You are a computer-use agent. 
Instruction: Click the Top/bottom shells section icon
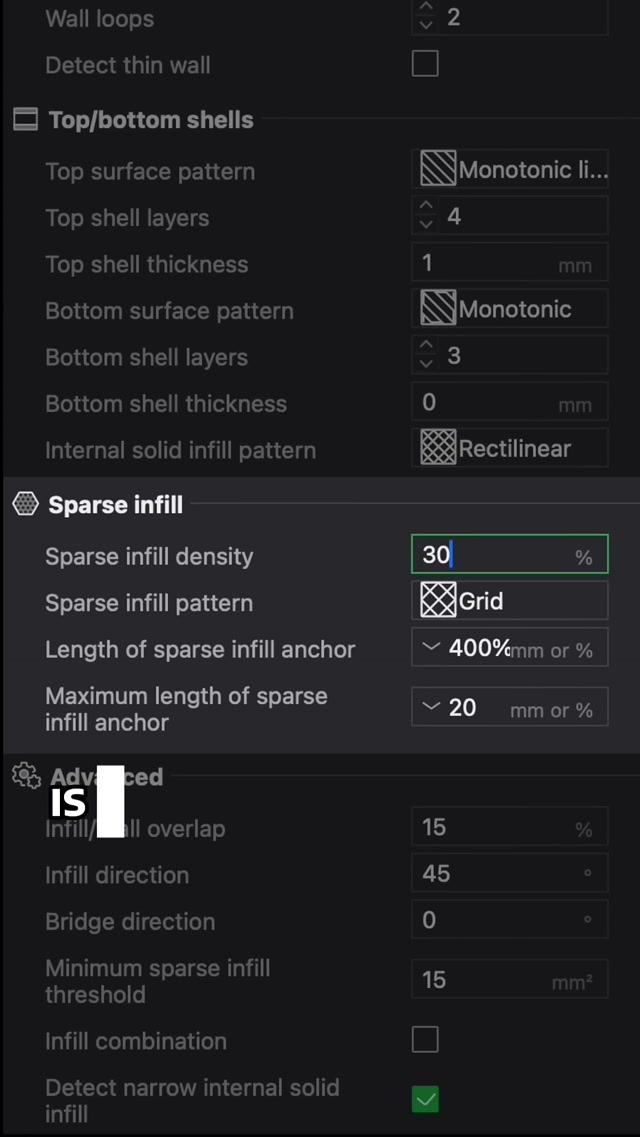pos(25,120)
